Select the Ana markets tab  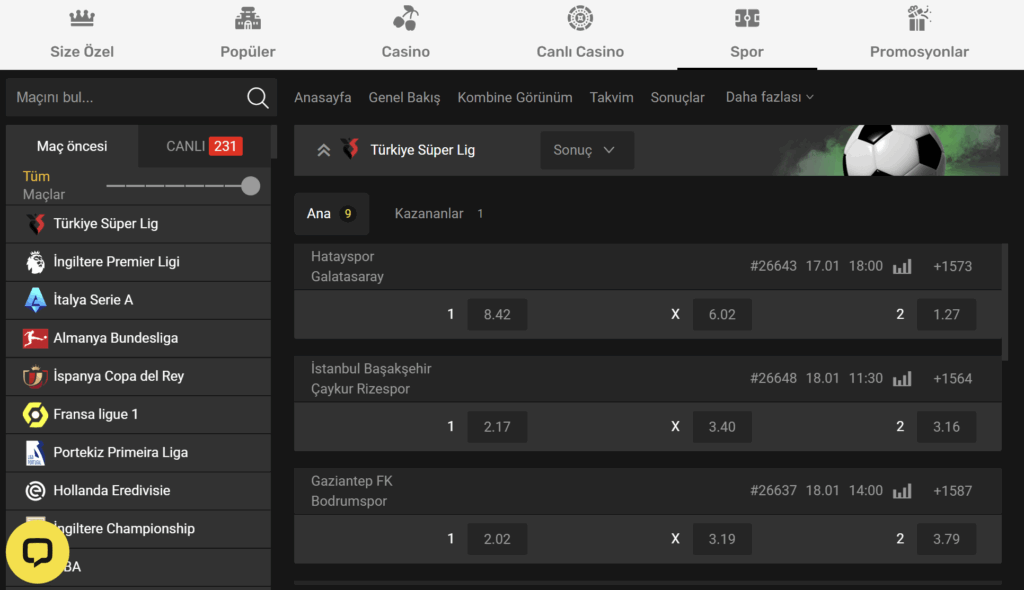click(x=331, y=214)
